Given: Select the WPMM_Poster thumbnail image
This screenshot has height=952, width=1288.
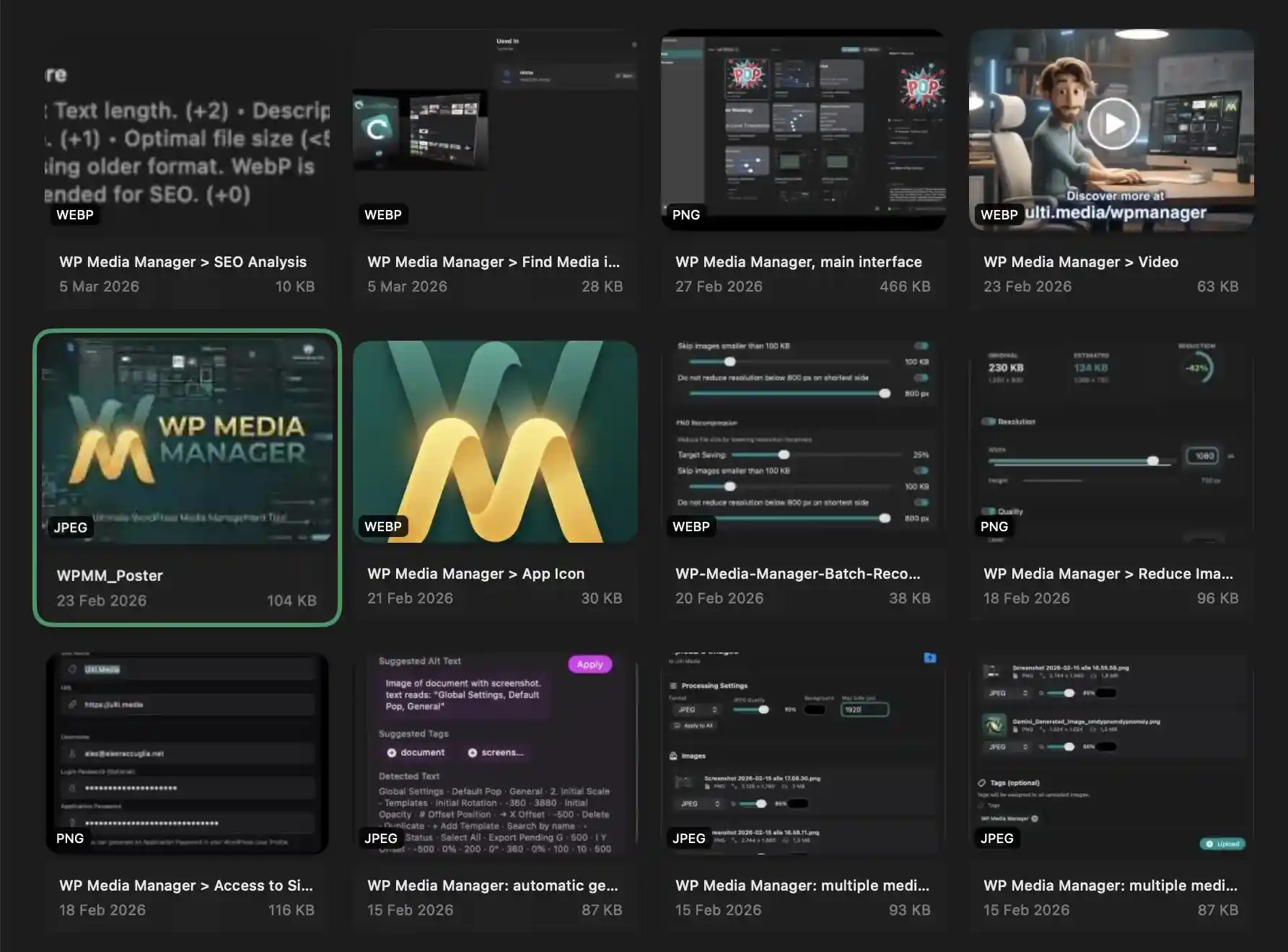Looking at the screenshot, I should [x=187, y=440].
